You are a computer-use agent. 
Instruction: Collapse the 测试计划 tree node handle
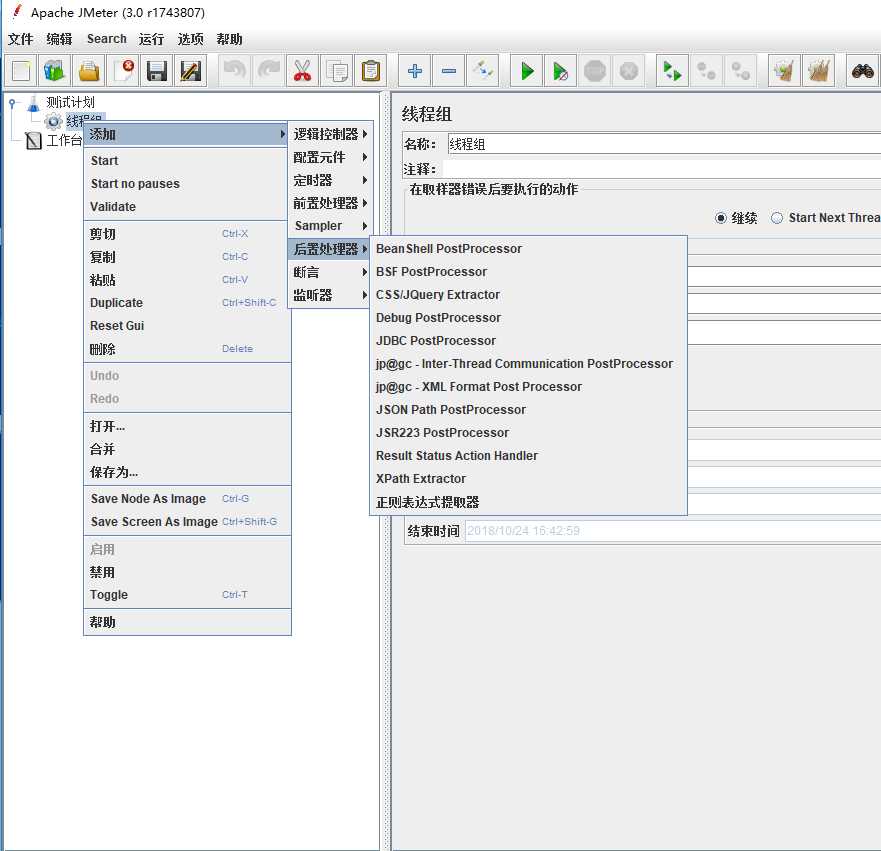click(12, 103)
